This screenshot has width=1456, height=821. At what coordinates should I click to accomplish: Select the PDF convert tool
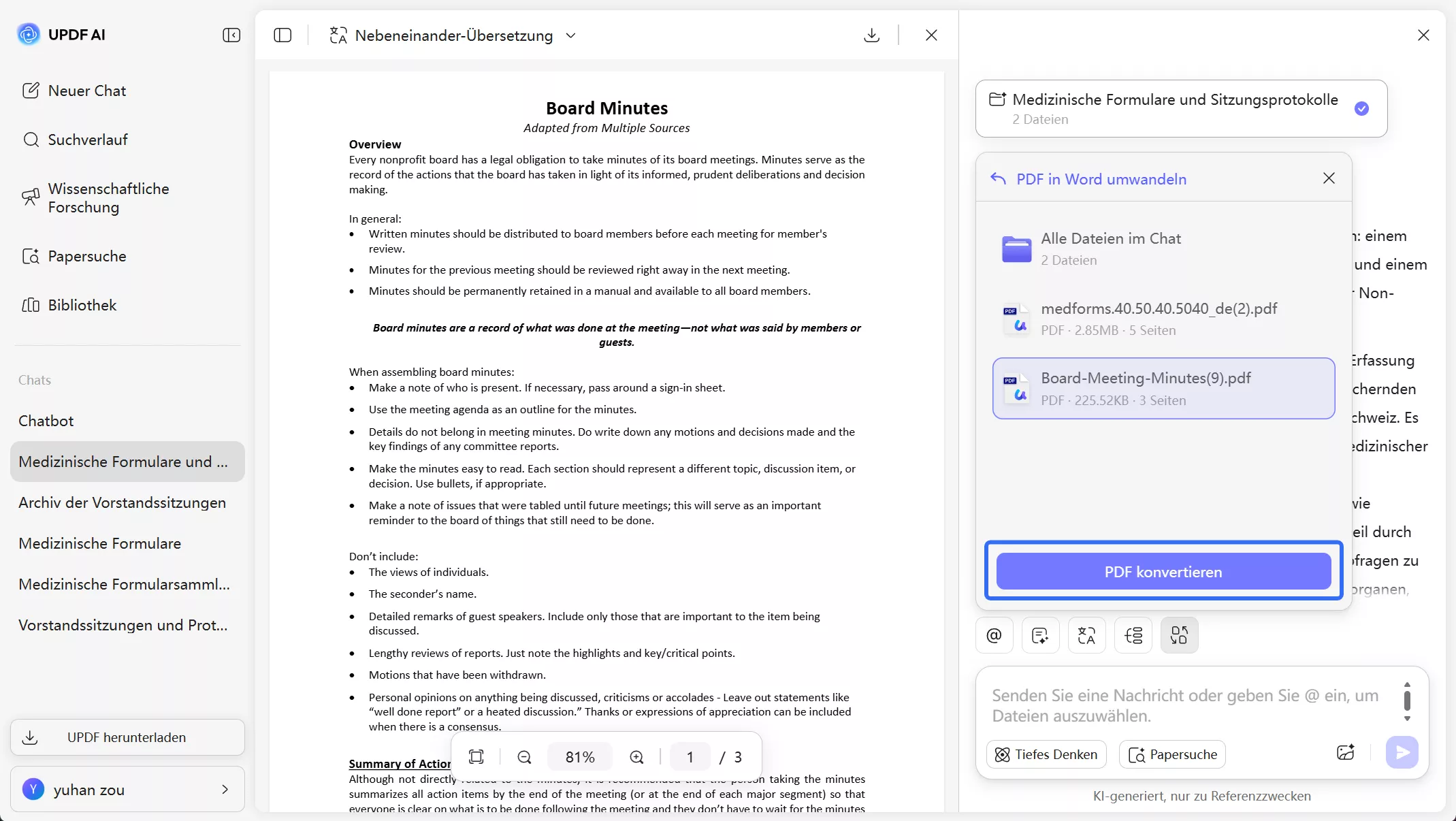(x=1179, y=635)
